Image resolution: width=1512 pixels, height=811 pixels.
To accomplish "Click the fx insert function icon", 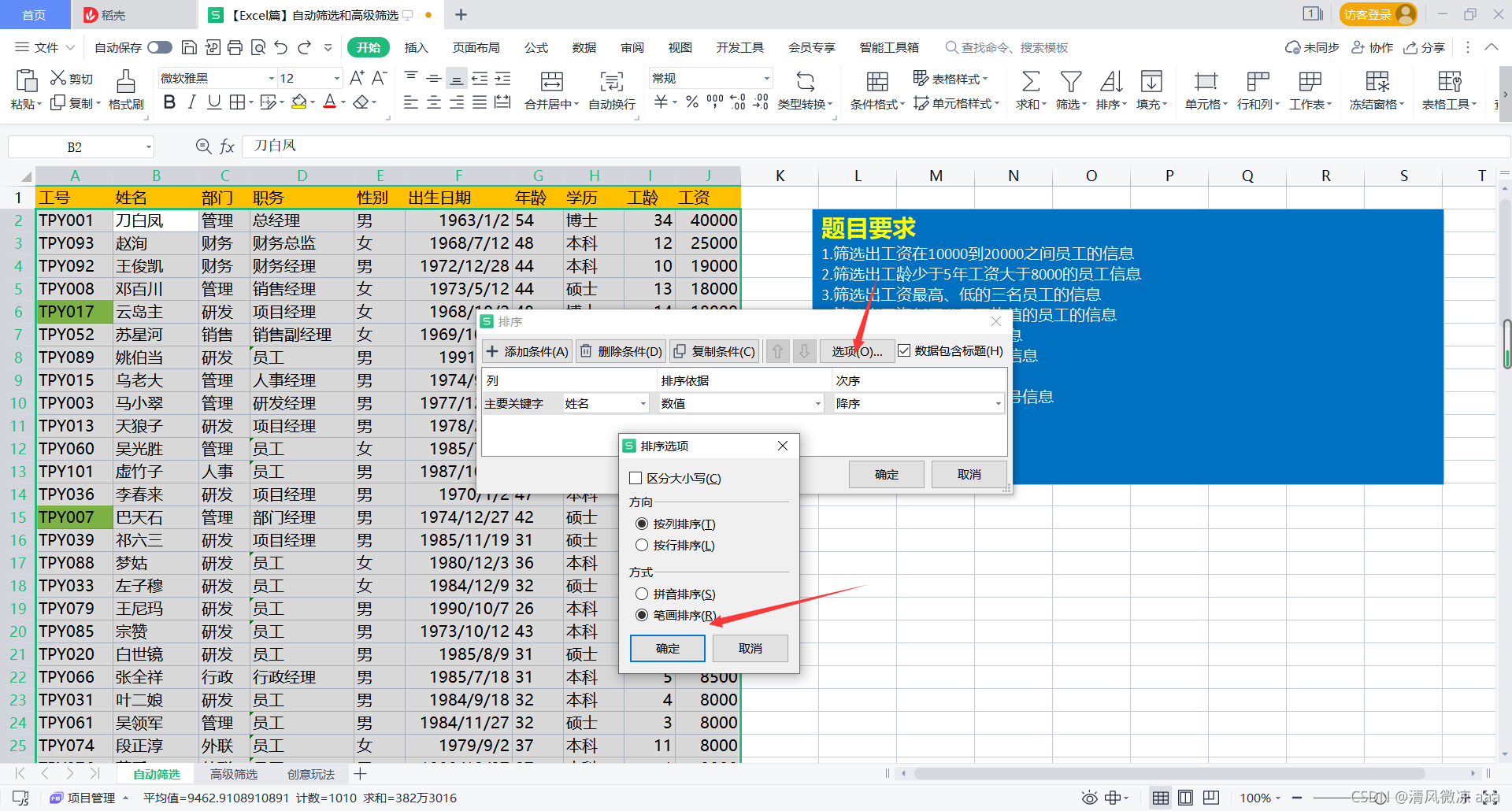I will pyautogui.click(x=227, y=146).
